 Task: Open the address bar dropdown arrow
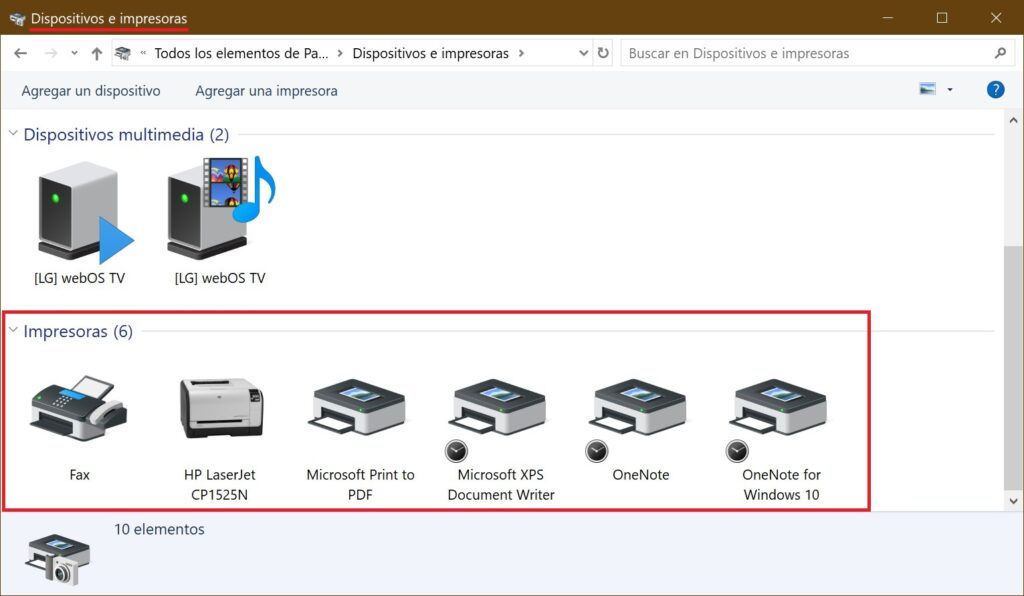(581, 53)
